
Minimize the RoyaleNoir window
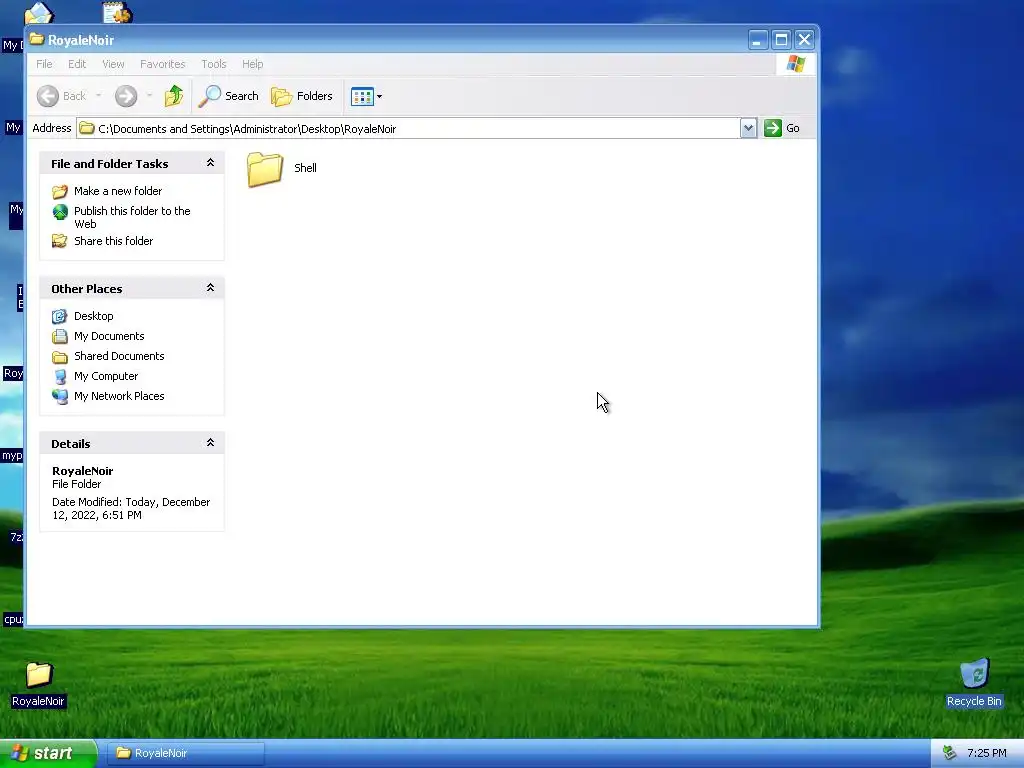[x=758, y=40]
